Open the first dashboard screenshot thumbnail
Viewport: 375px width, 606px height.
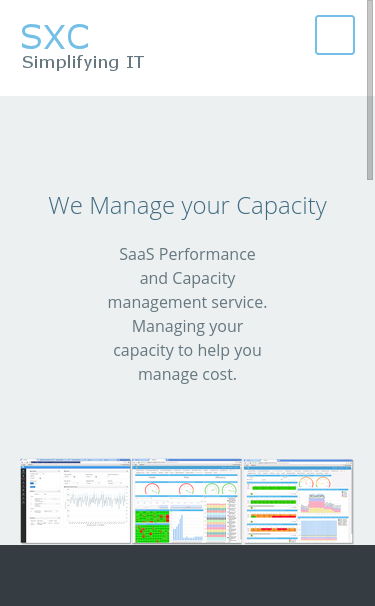(75, 501)
